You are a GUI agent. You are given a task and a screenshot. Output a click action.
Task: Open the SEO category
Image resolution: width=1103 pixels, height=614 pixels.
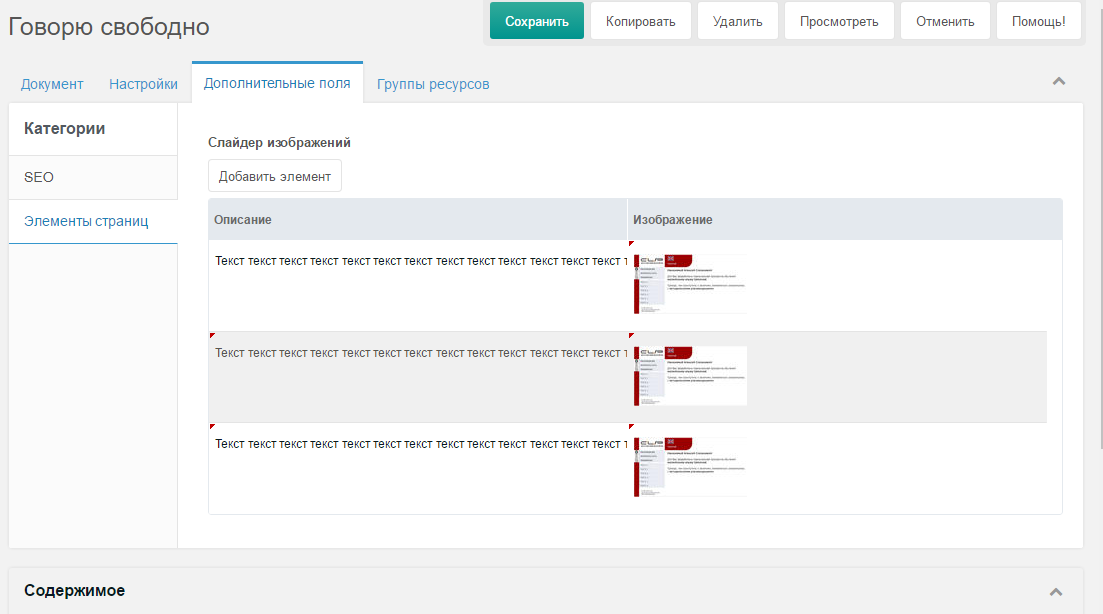93,177
